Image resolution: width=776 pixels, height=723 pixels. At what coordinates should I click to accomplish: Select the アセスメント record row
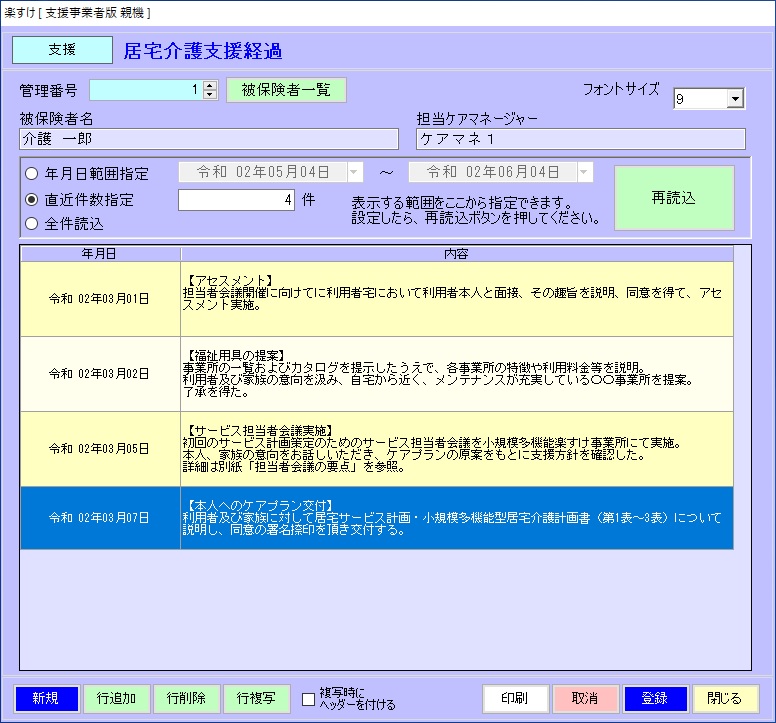click(456, 298)
